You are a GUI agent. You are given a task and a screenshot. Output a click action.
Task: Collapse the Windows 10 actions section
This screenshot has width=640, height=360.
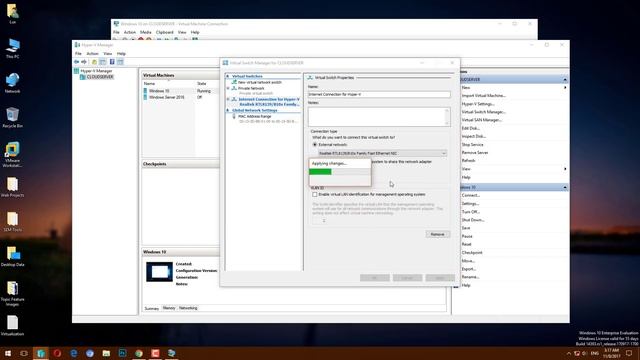click(565, 187)
